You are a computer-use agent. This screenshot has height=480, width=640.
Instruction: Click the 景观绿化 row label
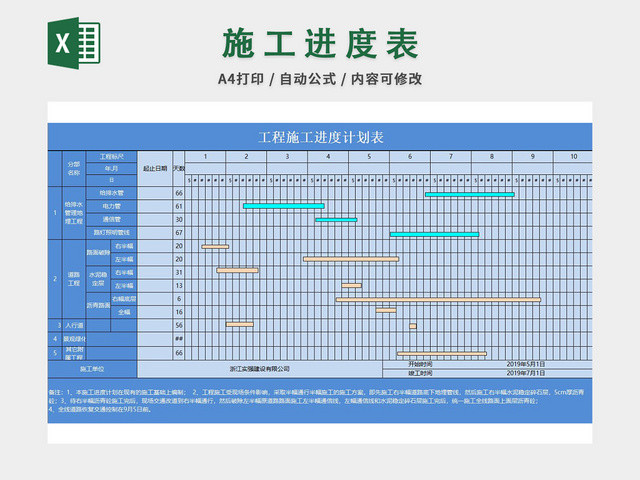pyautogui.click(x=74, y=339)
